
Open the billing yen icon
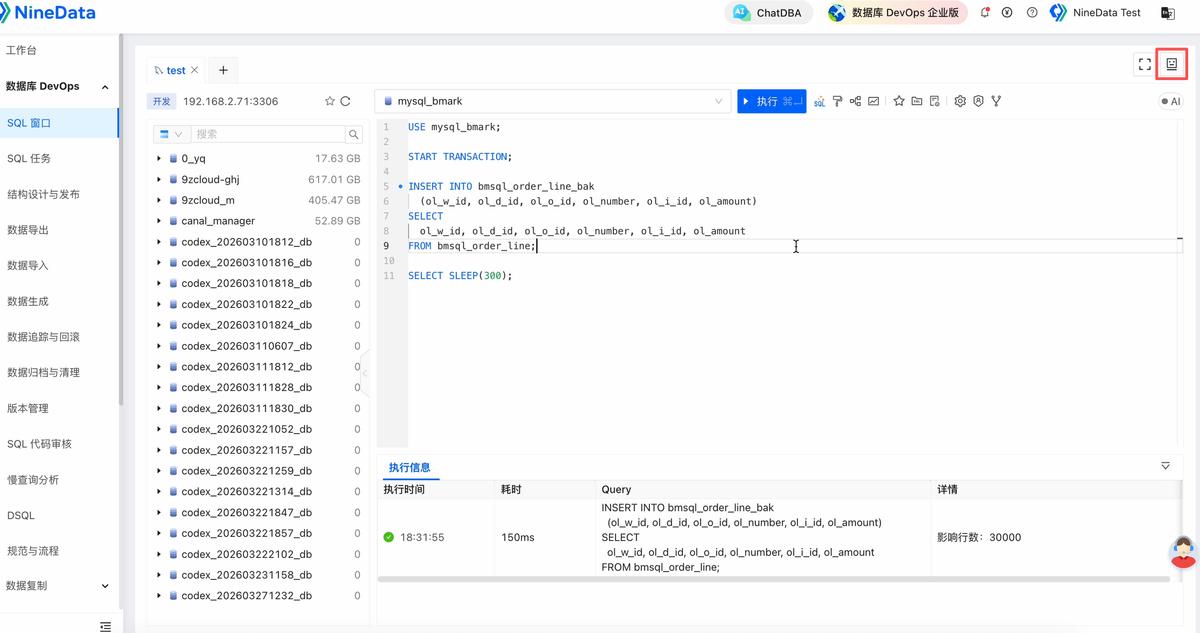pyautogui.click(x=1008, y=13)
